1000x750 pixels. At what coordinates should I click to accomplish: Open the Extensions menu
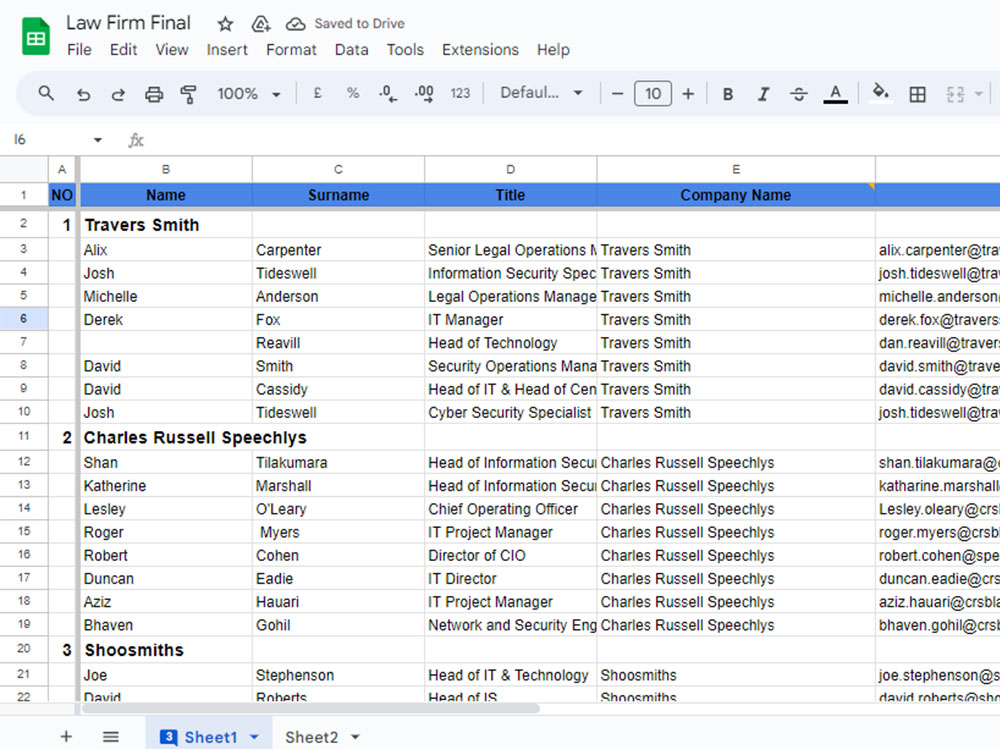480,50
